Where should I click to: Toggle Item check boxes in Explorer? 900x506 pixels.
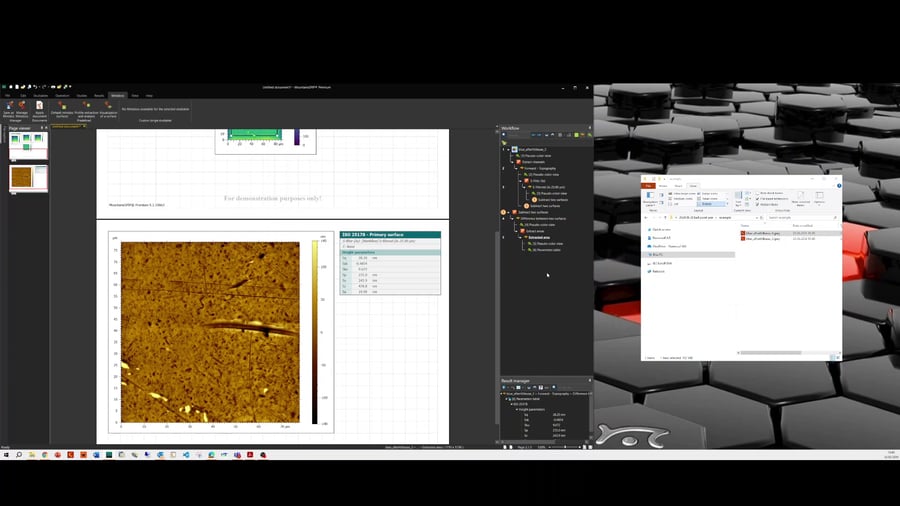[x=770, y=193]
